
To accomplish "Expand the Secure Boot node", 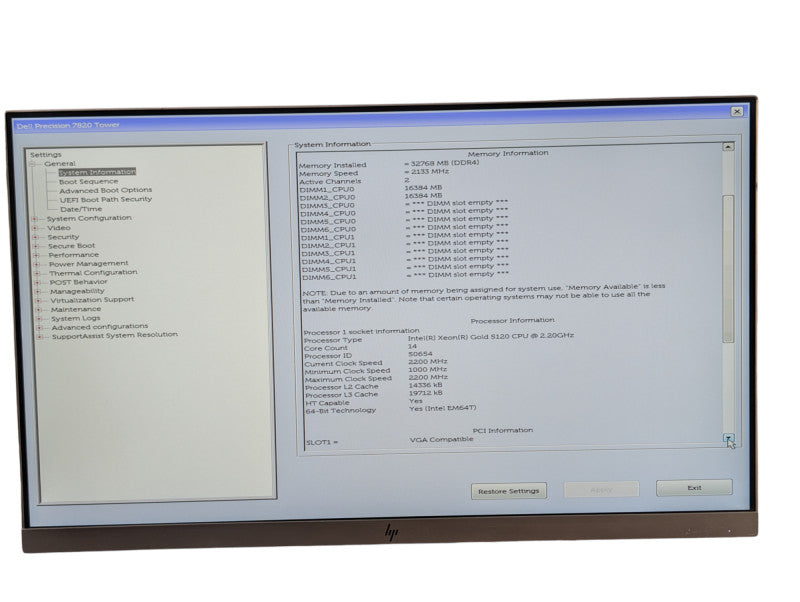I will [36, 247].
